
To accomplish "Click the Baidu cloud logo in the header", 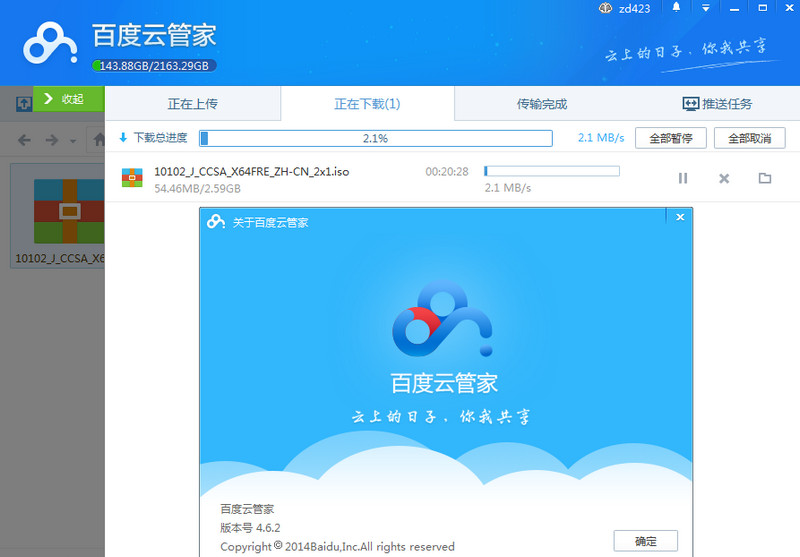I will (x=50, y=45).
